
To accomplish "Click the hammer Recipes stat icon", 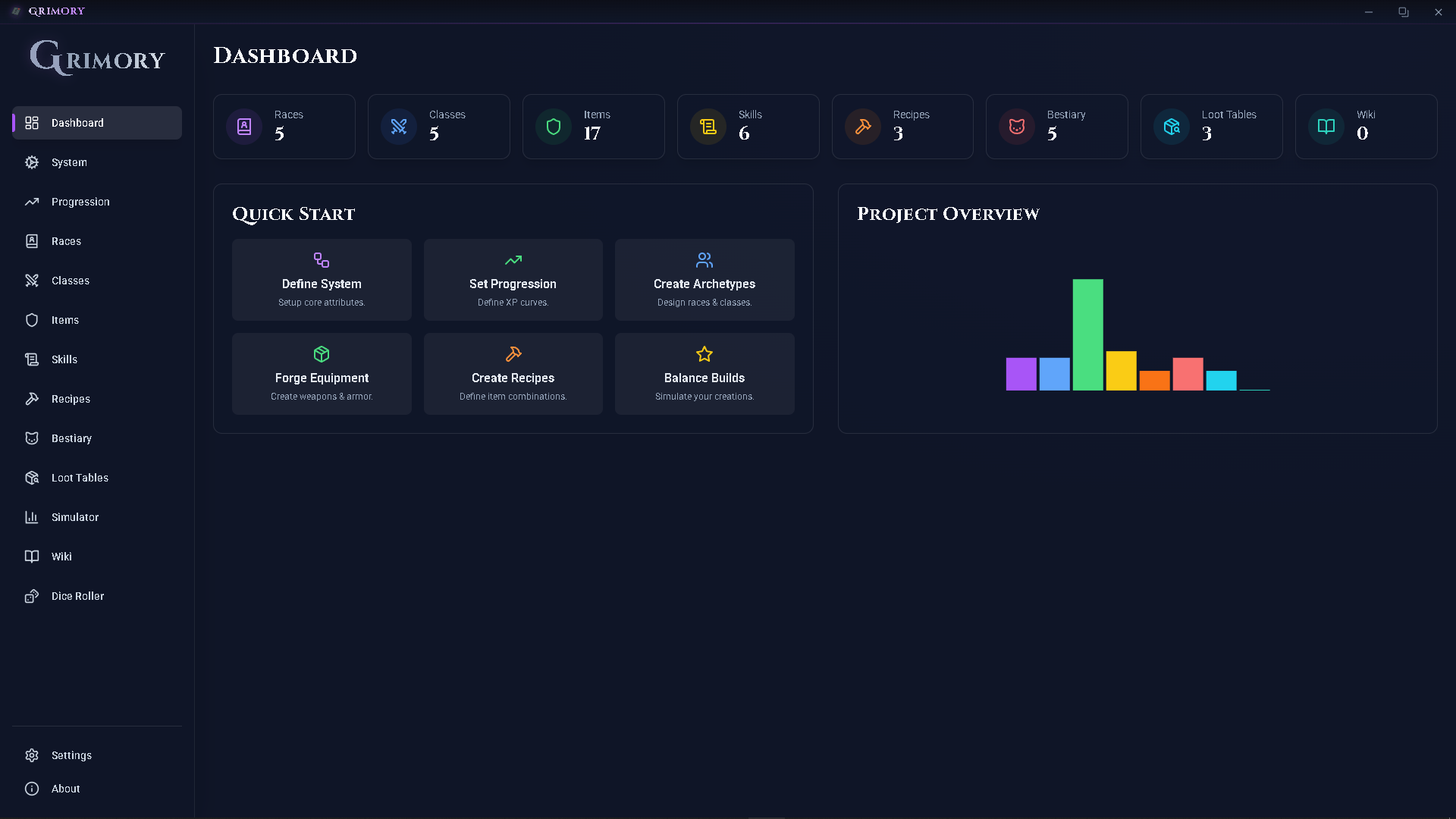I will [863, 127].
